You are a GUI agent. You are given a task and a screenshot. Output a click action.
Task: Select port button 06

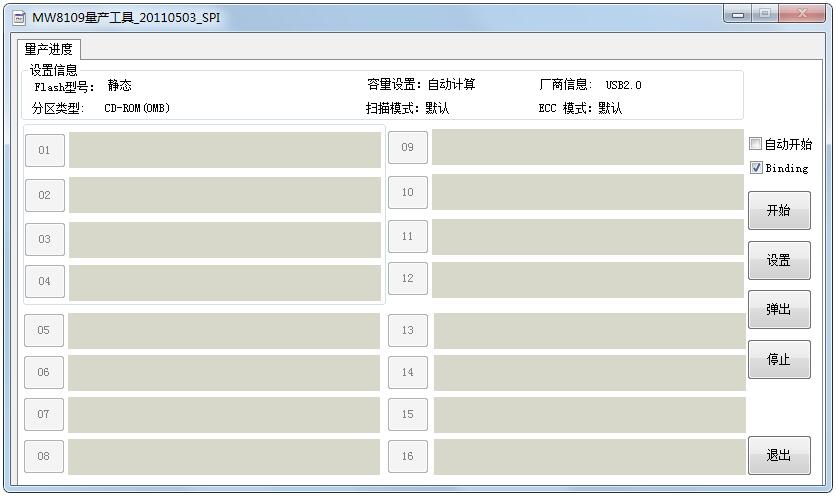44,372
